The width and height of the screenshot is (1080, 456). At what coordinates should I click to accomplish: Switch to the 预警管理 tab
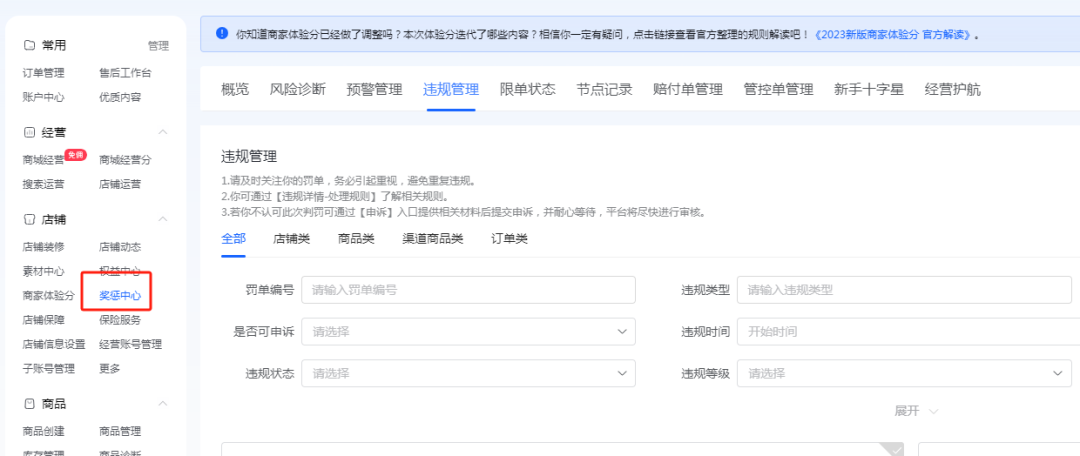tap(374, 90)
